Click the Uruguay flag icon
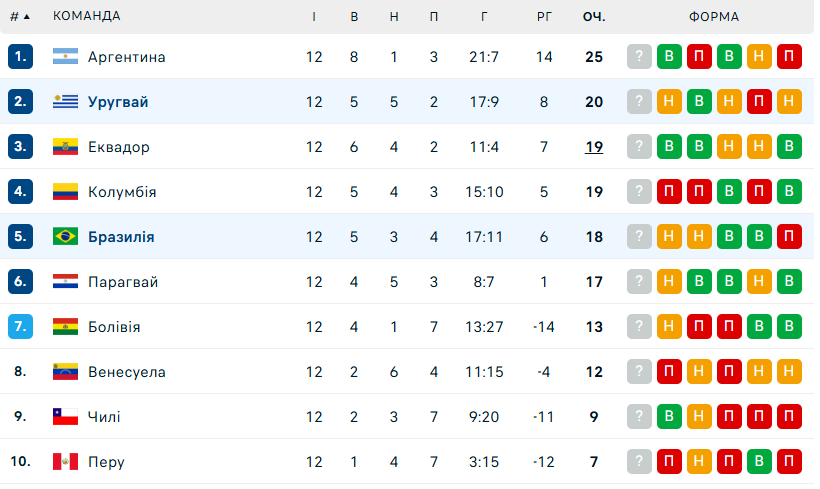The width and height of the screenshot is (820, 489). pos(65,102)
